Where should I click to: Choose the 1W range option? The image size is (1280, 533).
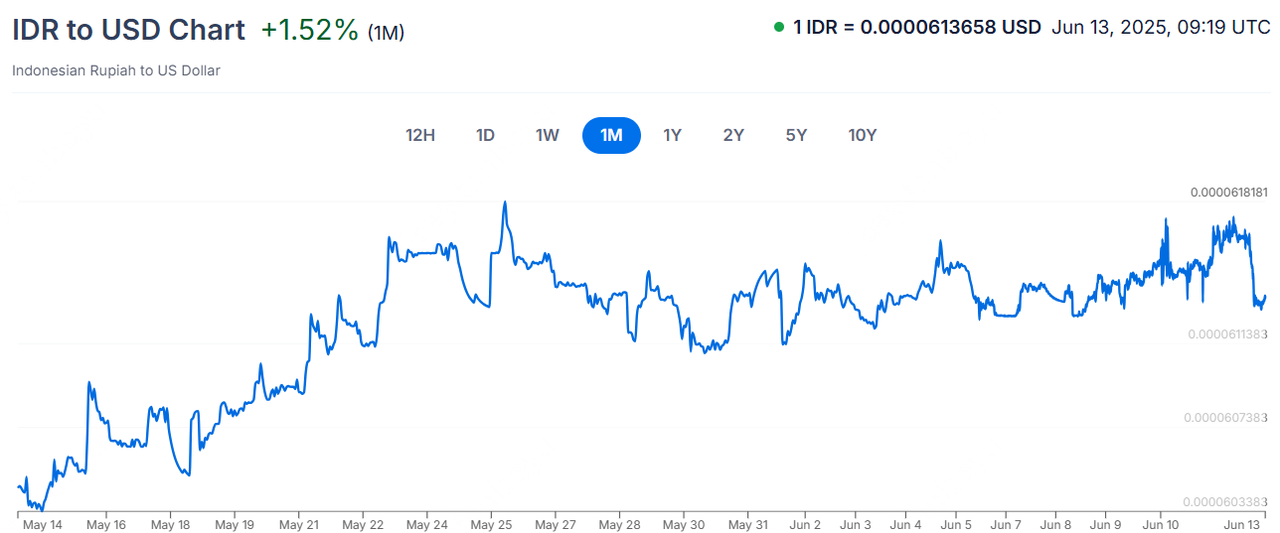click(x=547, y=135)
